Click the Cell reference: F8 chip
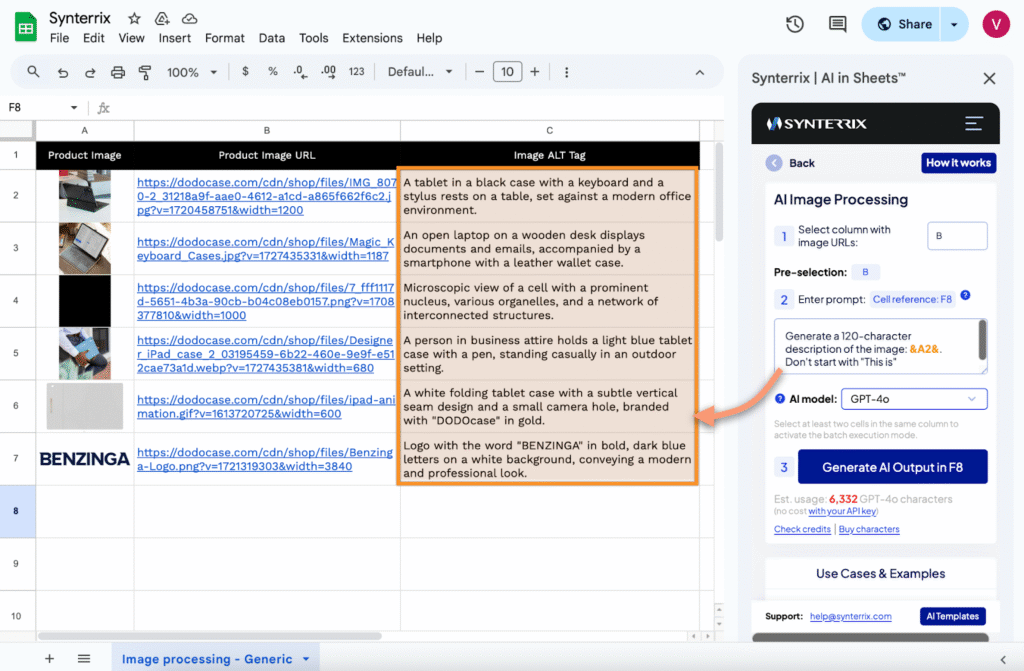 [912, 299]
